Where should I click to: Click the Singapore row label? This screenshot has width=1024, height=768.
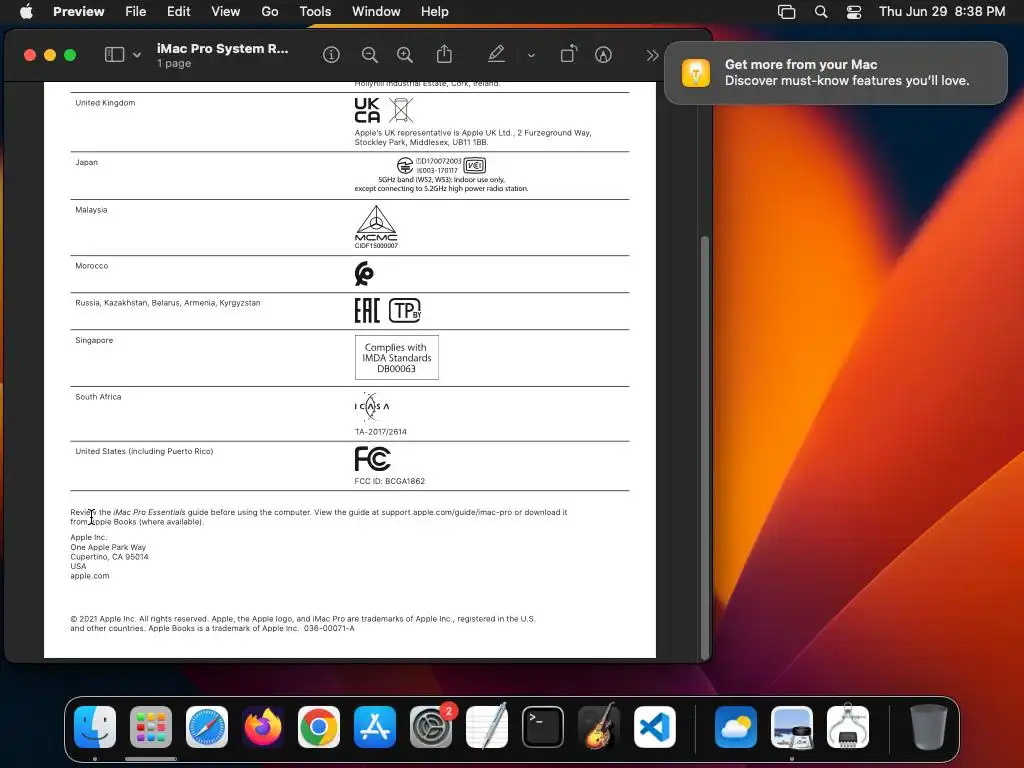pos(94,340)
